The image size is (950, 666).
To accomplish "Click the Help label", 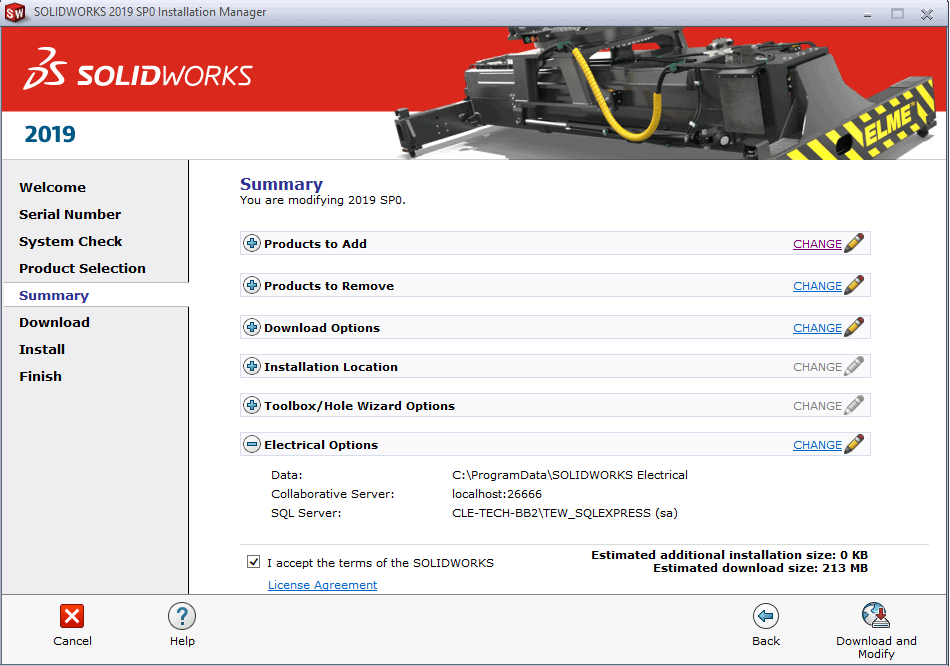I will (x=182, y=641).
